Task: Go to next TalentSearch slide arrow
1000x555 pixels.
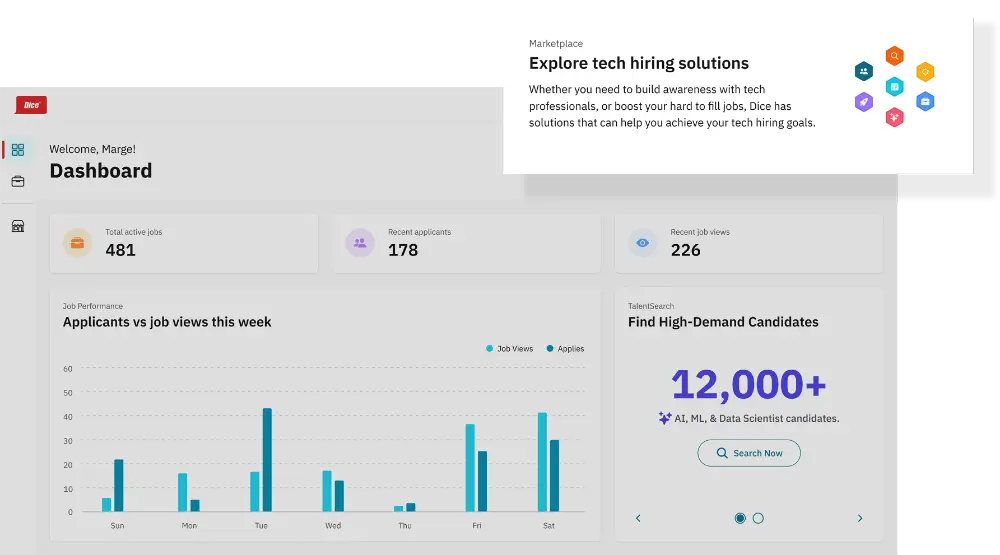Action: [860, 518]
